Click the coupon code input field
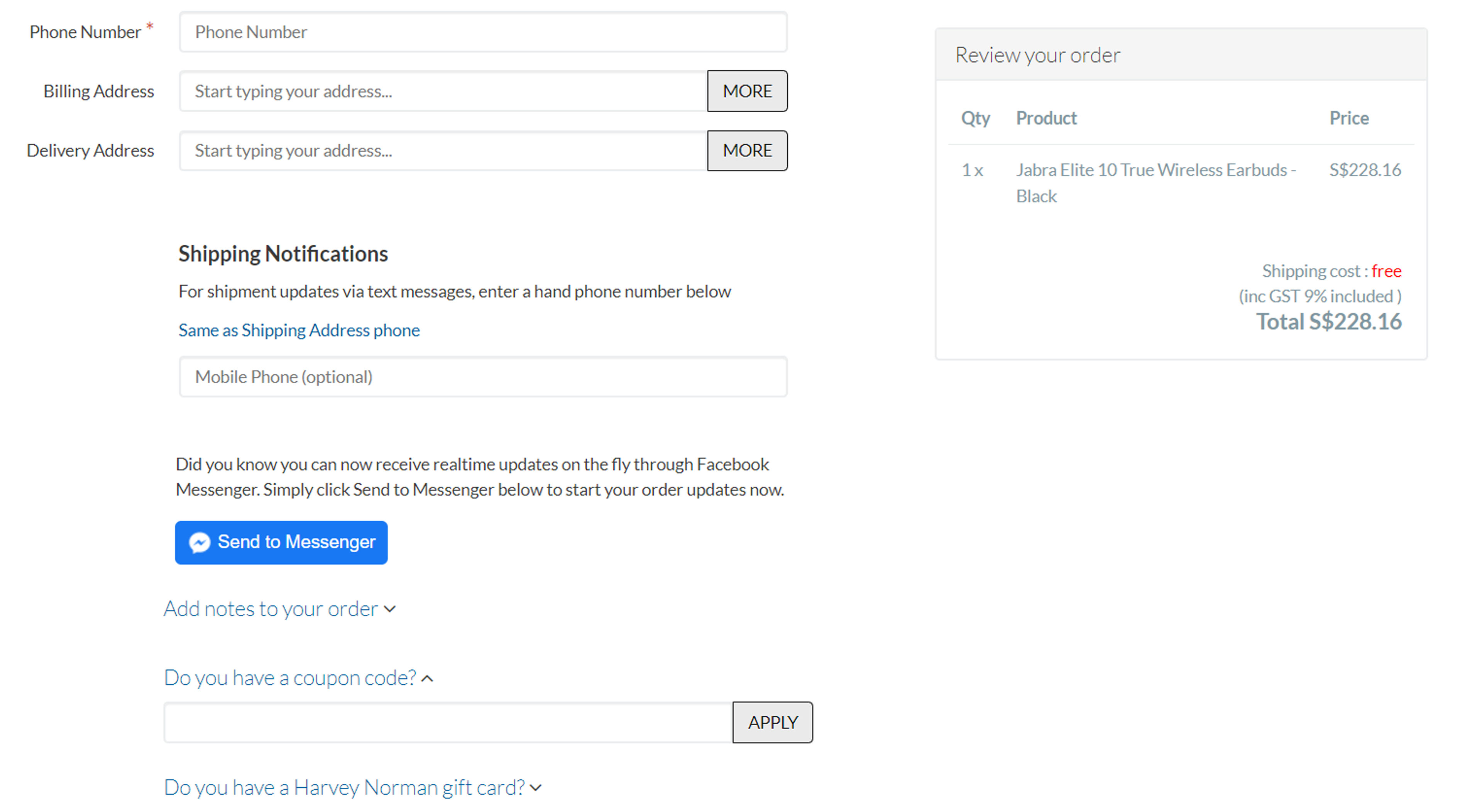1482x812 pixels. [448, 722]
